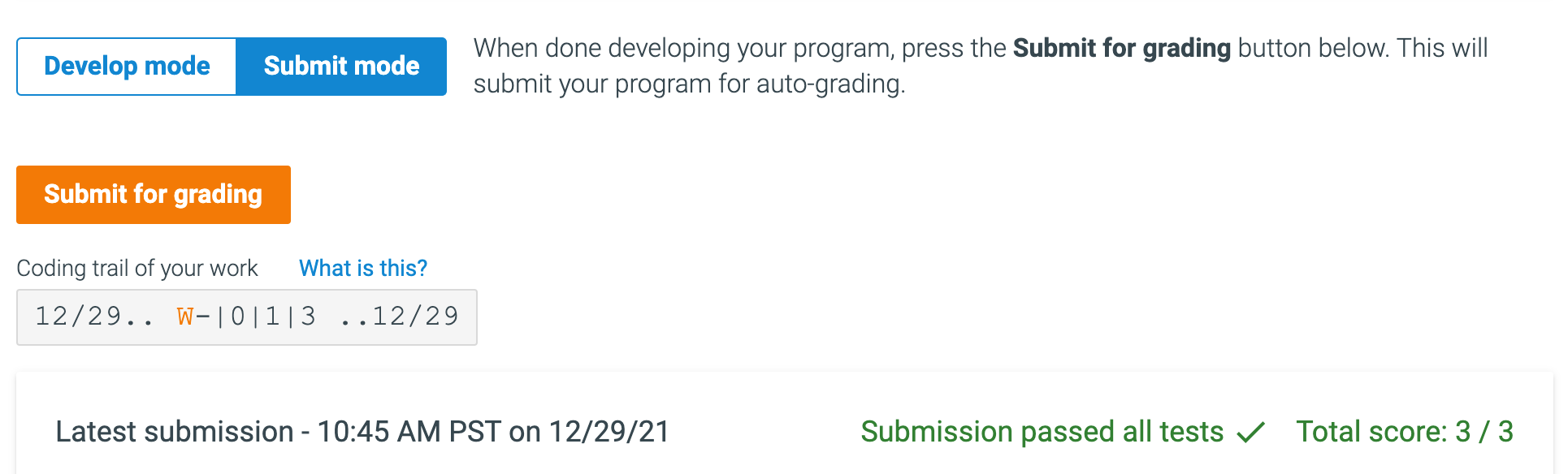Click bold "Submit for grading" in instructions
1568x474 pixels.
[1121, 48]
